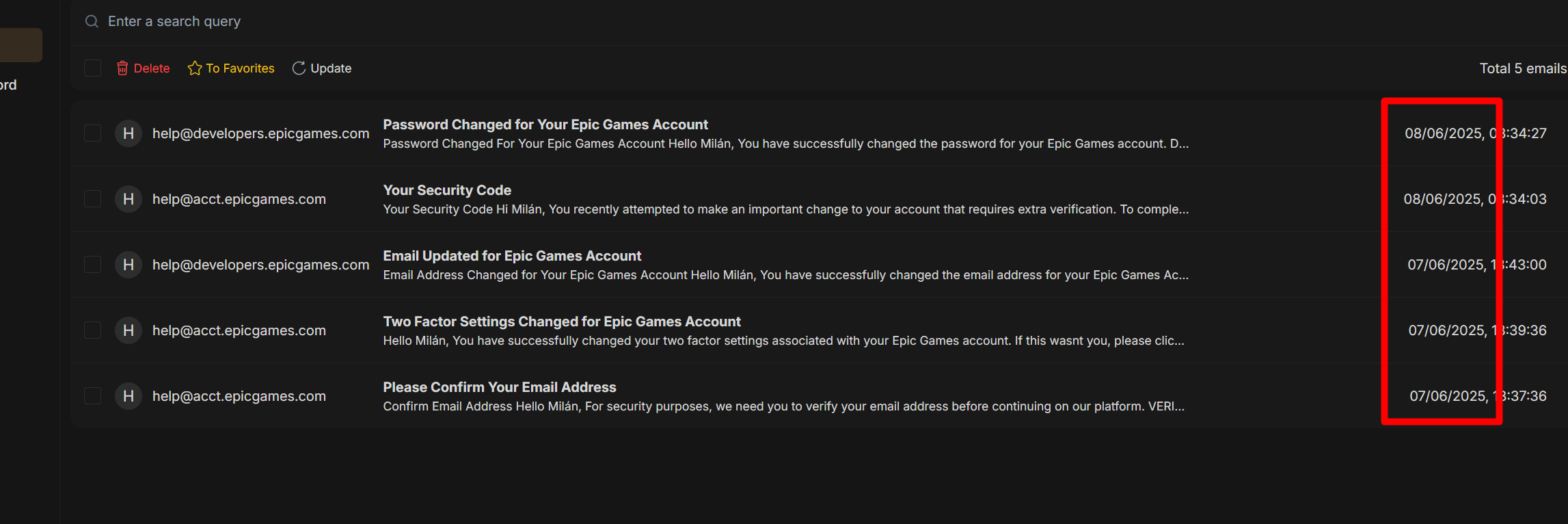Open the Password Changed for Your Epic Games Account email
Screen dimensions: 1568x524
545,125
